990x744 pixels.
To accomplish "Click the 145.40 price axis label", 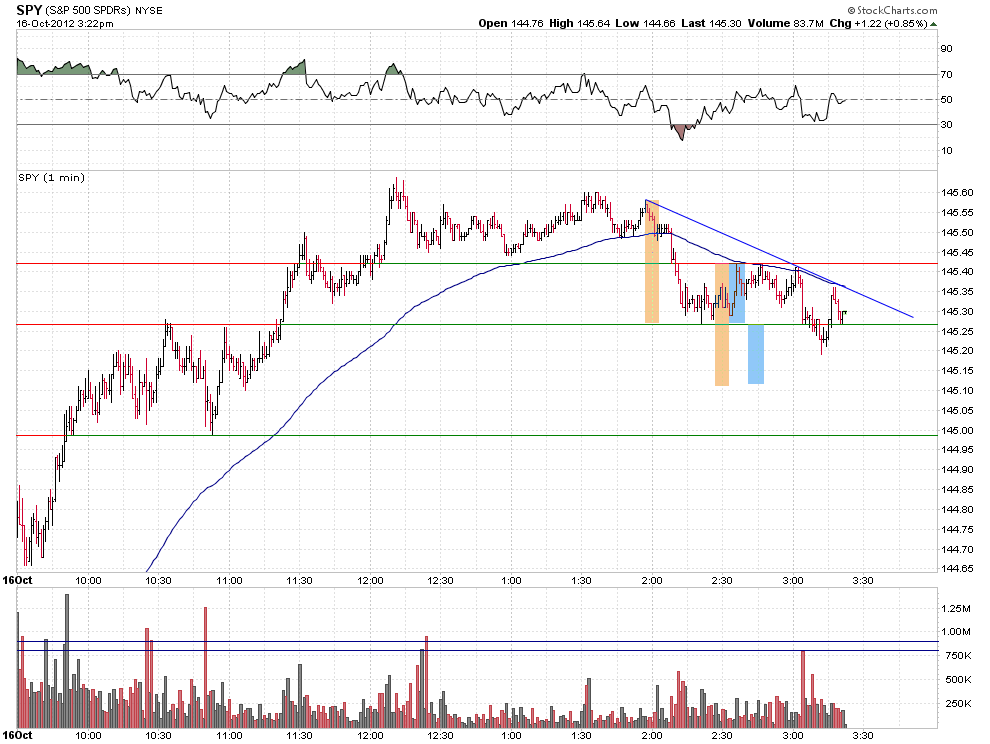I will coord(957,272).
